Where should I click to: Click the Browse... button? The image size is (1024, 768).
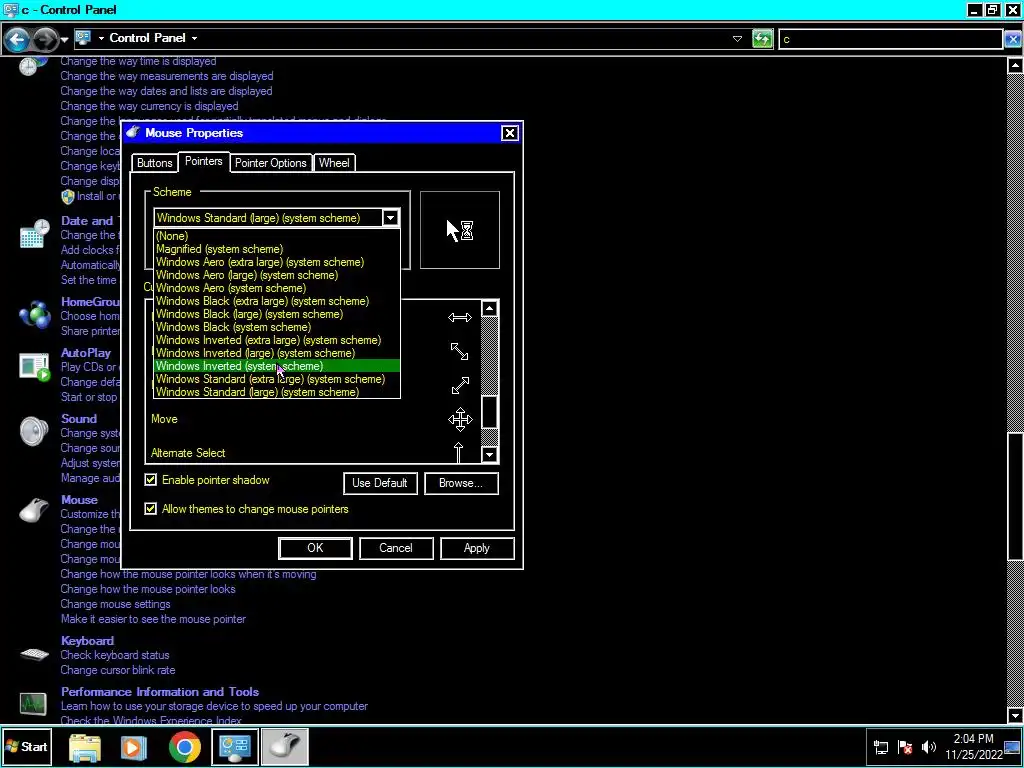pos(461,483)
